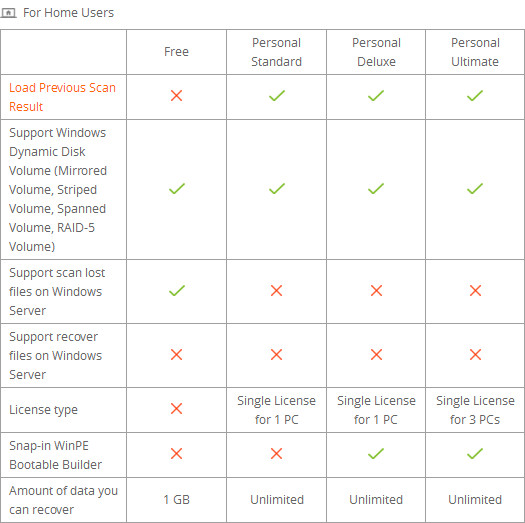Click green check for Personal Ultimate Dynamic Disk support
The image size is (525, 523).
point(475,189)
